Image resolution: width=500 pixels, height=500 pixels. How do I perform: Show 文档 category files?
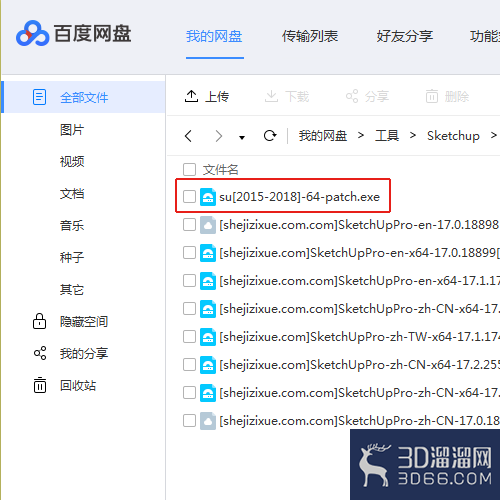coord(72,193)
